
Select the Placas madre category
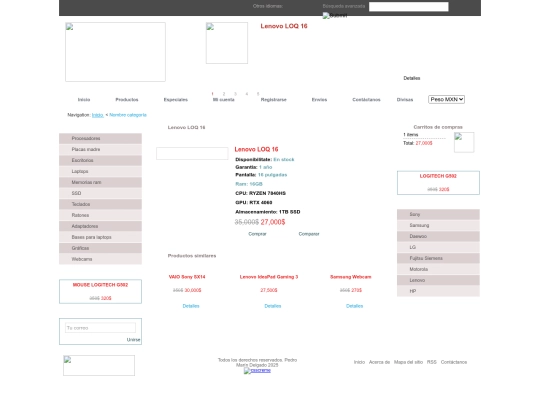(100, 149)
